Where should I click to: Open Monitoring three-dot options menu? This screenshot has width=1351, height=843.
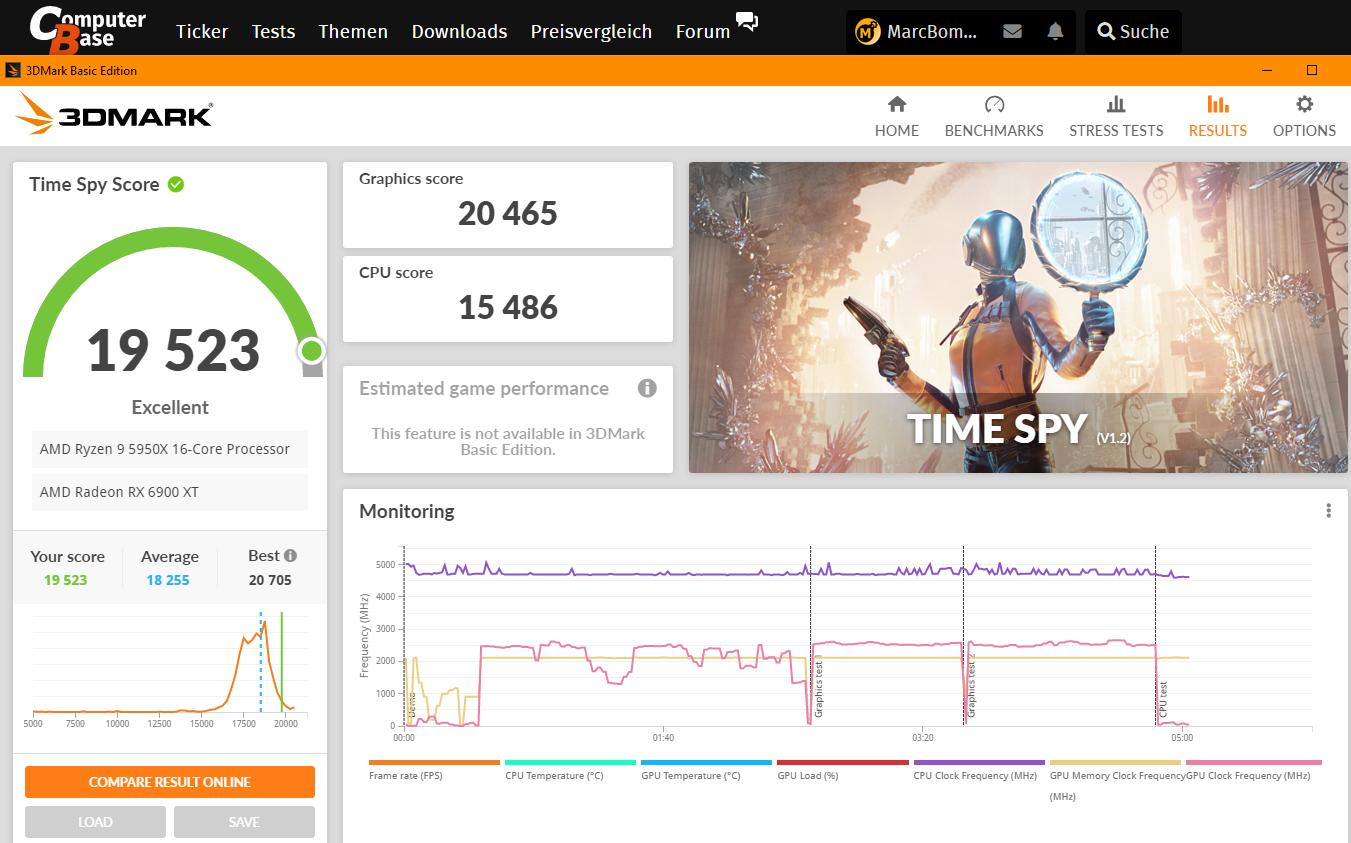point(1328,511)
